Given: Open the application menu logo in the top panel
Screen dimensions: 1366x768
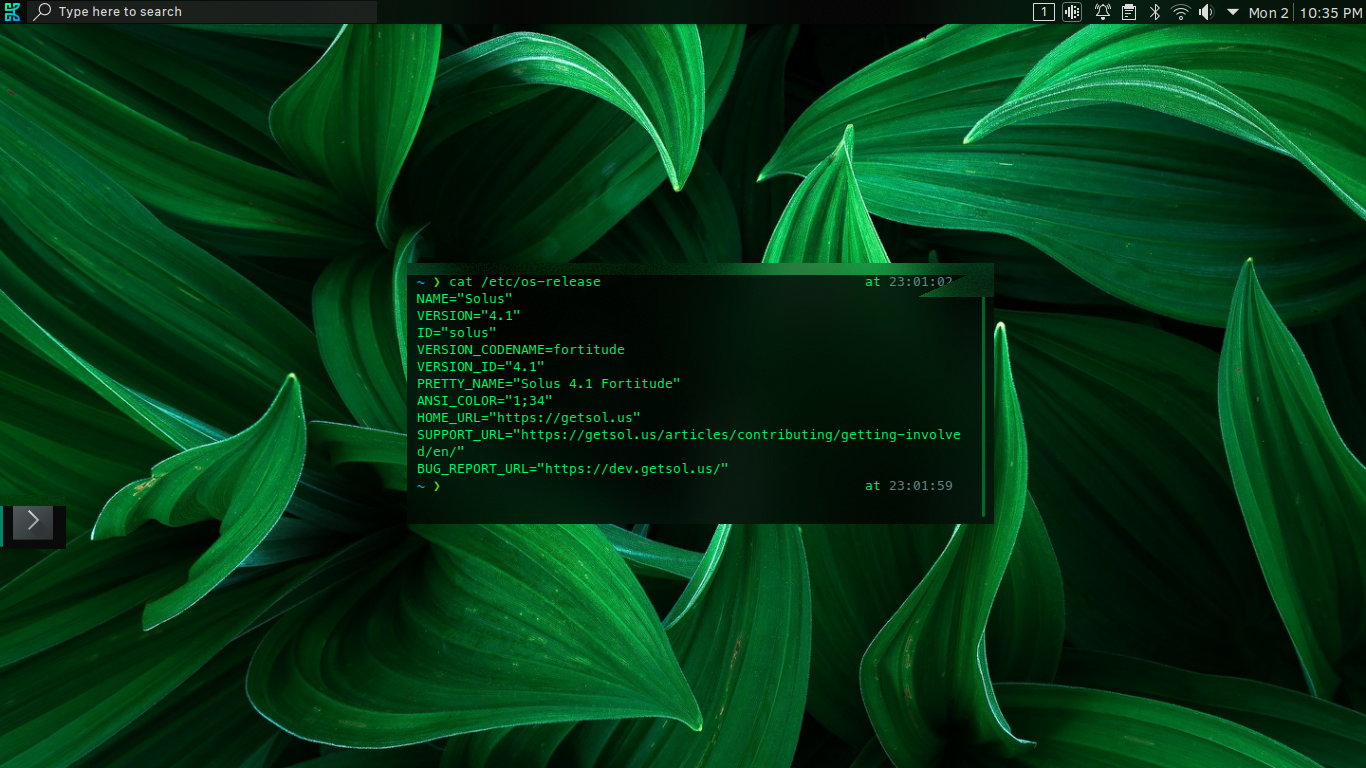Looking at the screenshot, I should pyautogui.click(x=12, y=12).
